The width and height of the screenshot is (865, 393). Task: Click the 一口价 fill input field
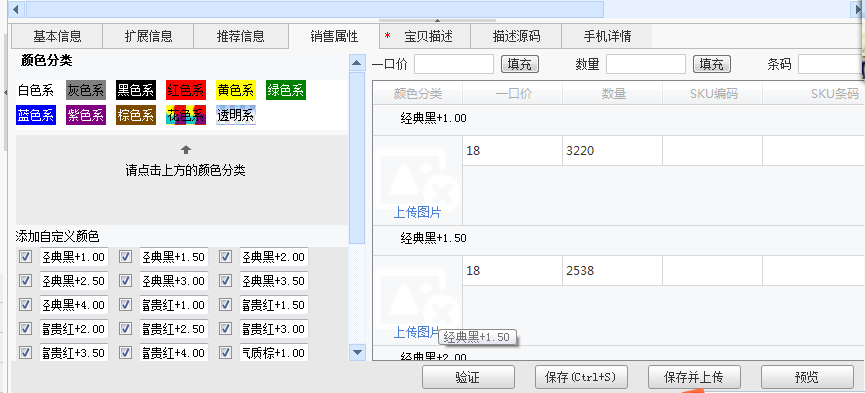coord(454,64)
